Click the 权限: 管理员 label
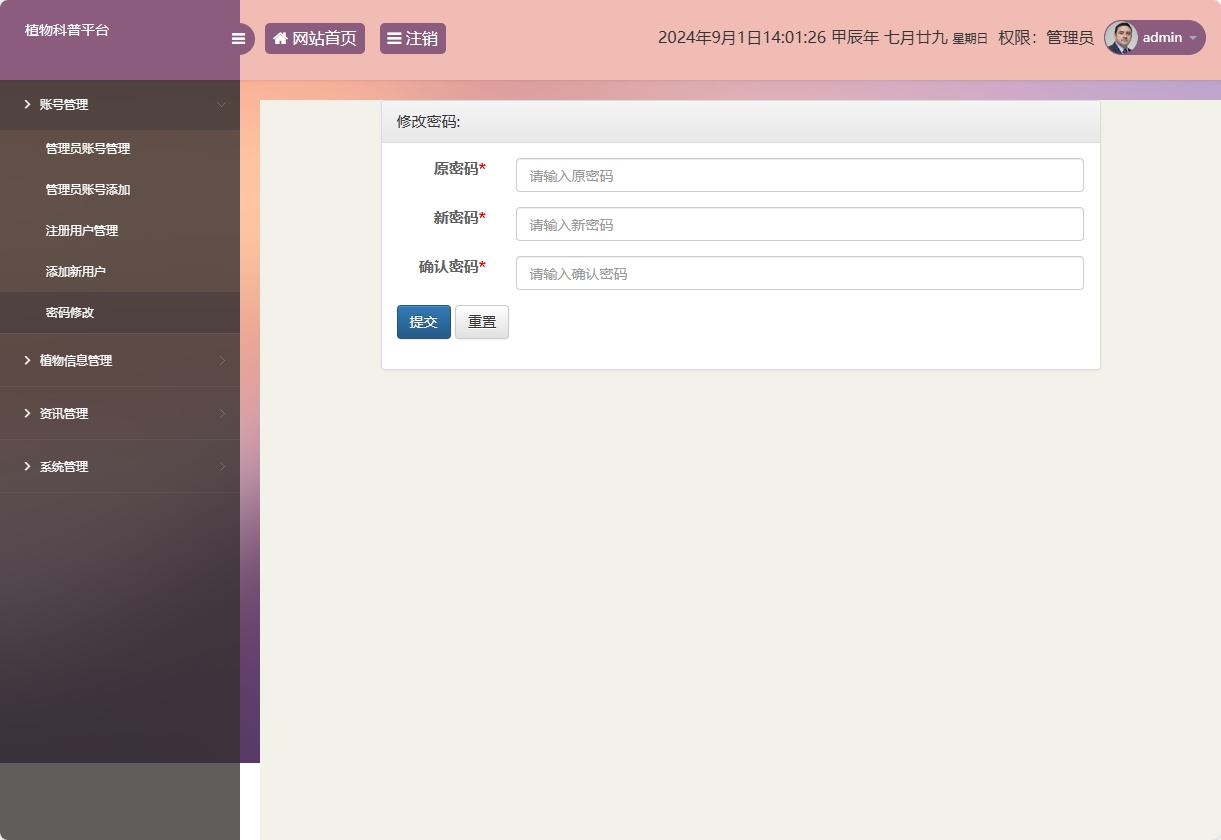Viewport: 1221px width, 840px height. (1046, 38)
